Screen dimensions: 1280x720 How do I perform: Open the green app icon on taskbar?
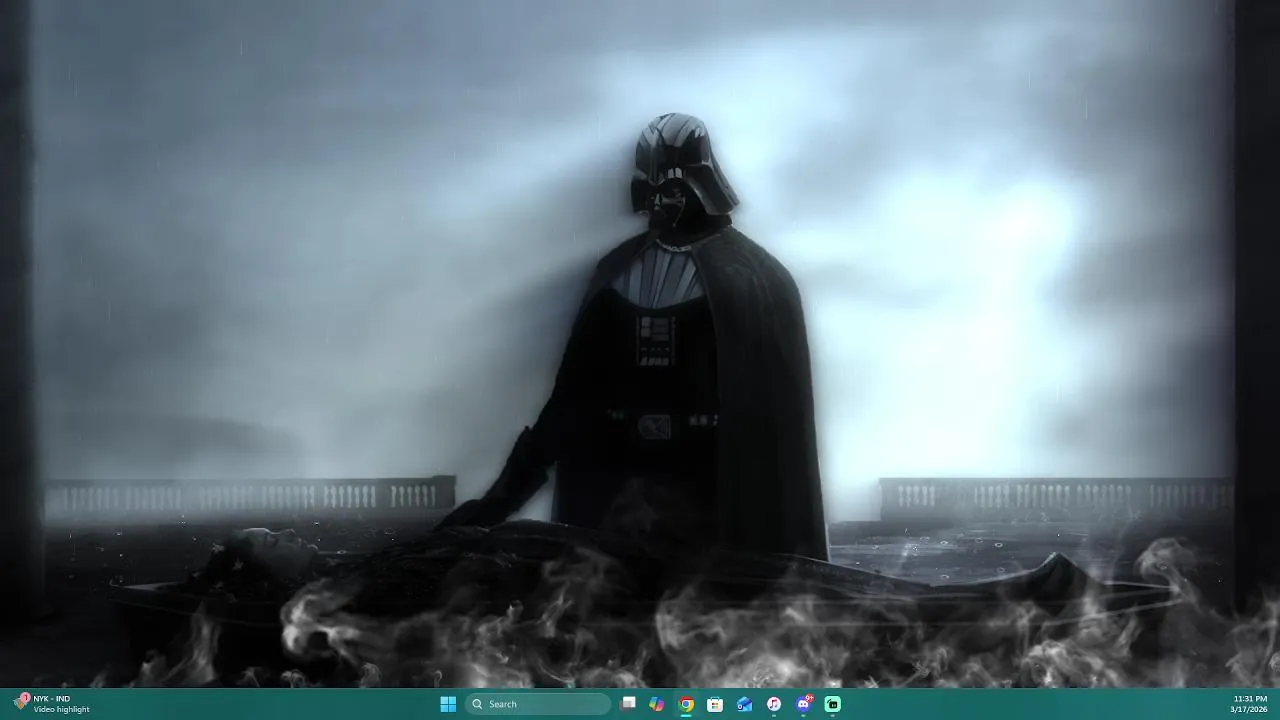pos(832,704)
